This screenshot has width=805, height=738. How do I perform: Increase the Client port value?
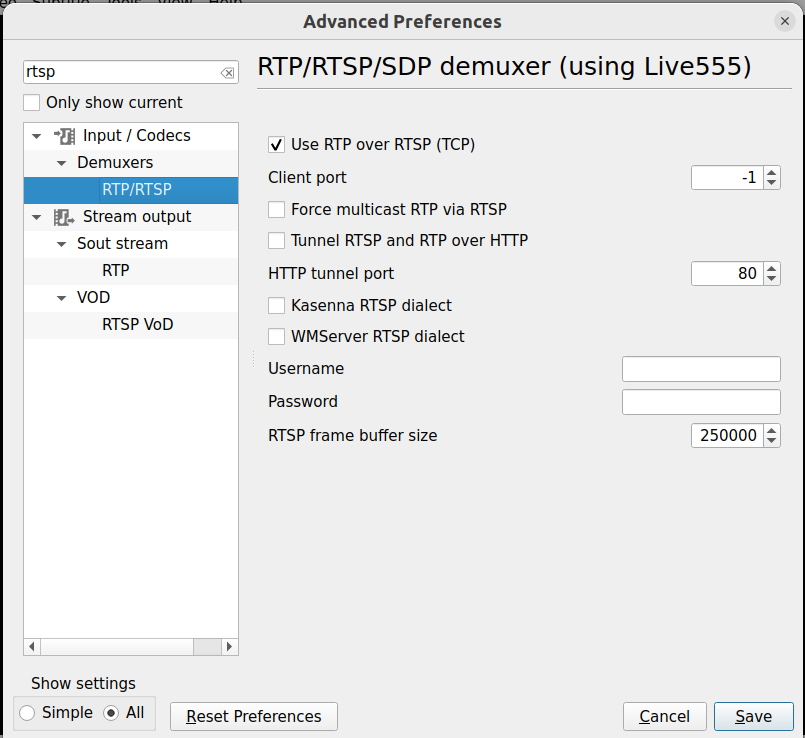coord(771,172)
